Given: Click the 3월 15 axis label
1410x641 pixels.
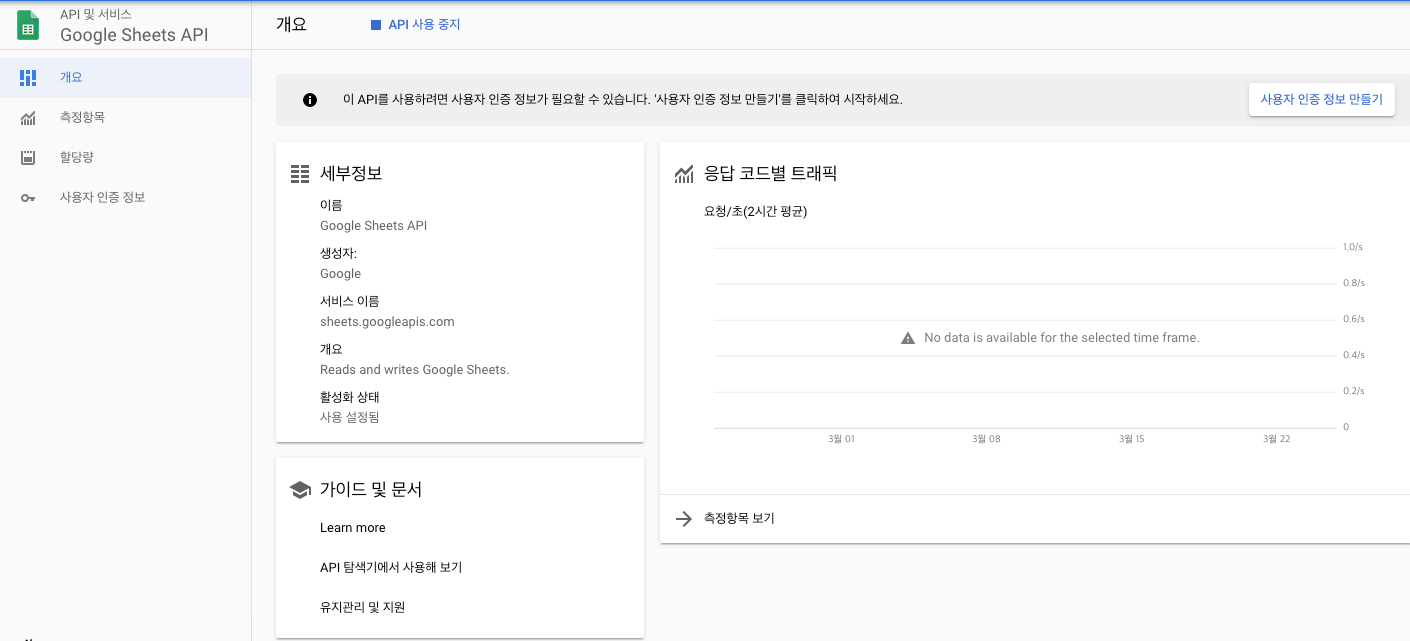Looking at the screenshot, I should coord(1132,439).
